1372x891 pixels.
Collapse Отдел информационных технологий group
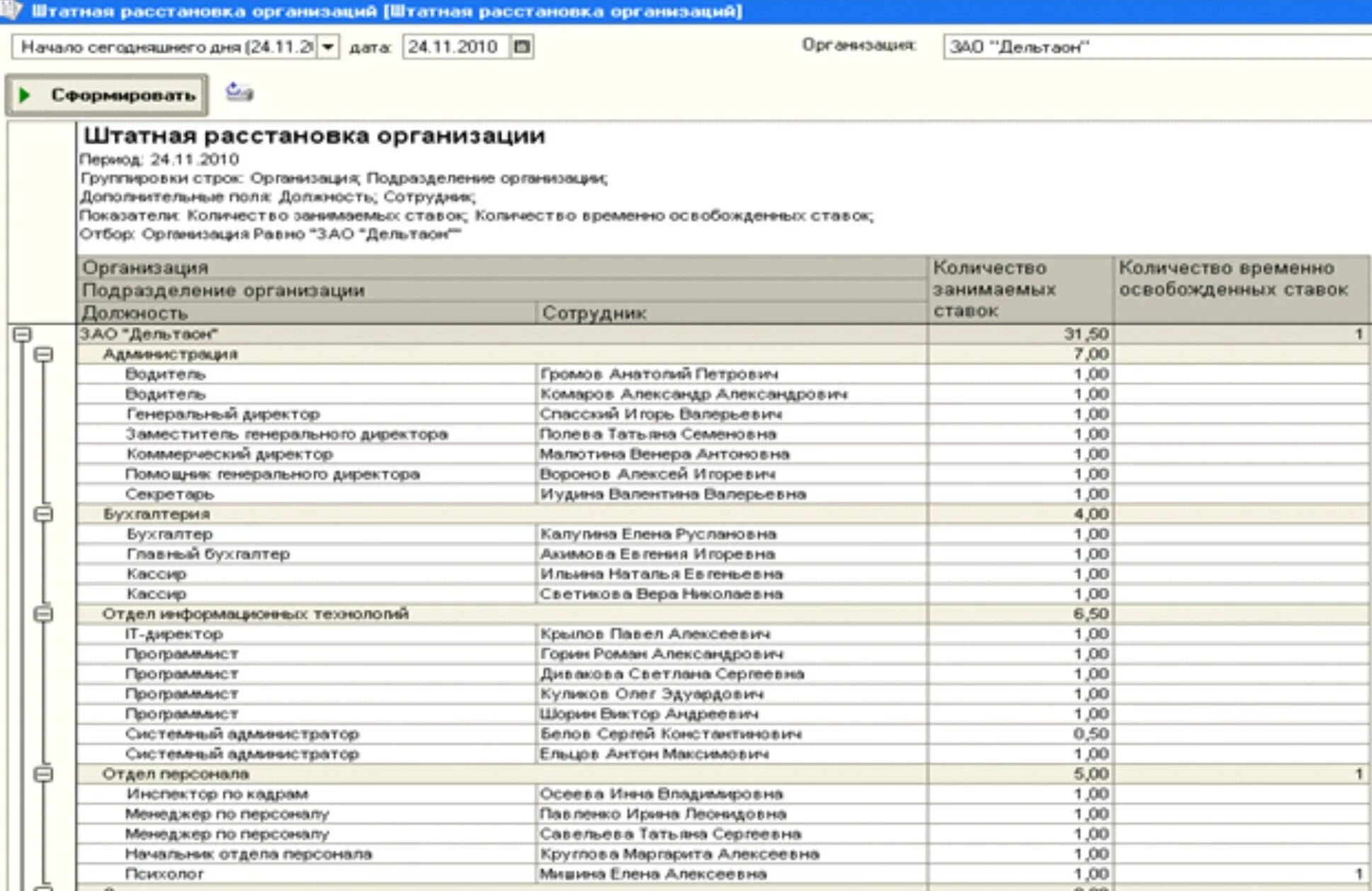(44, 613)
